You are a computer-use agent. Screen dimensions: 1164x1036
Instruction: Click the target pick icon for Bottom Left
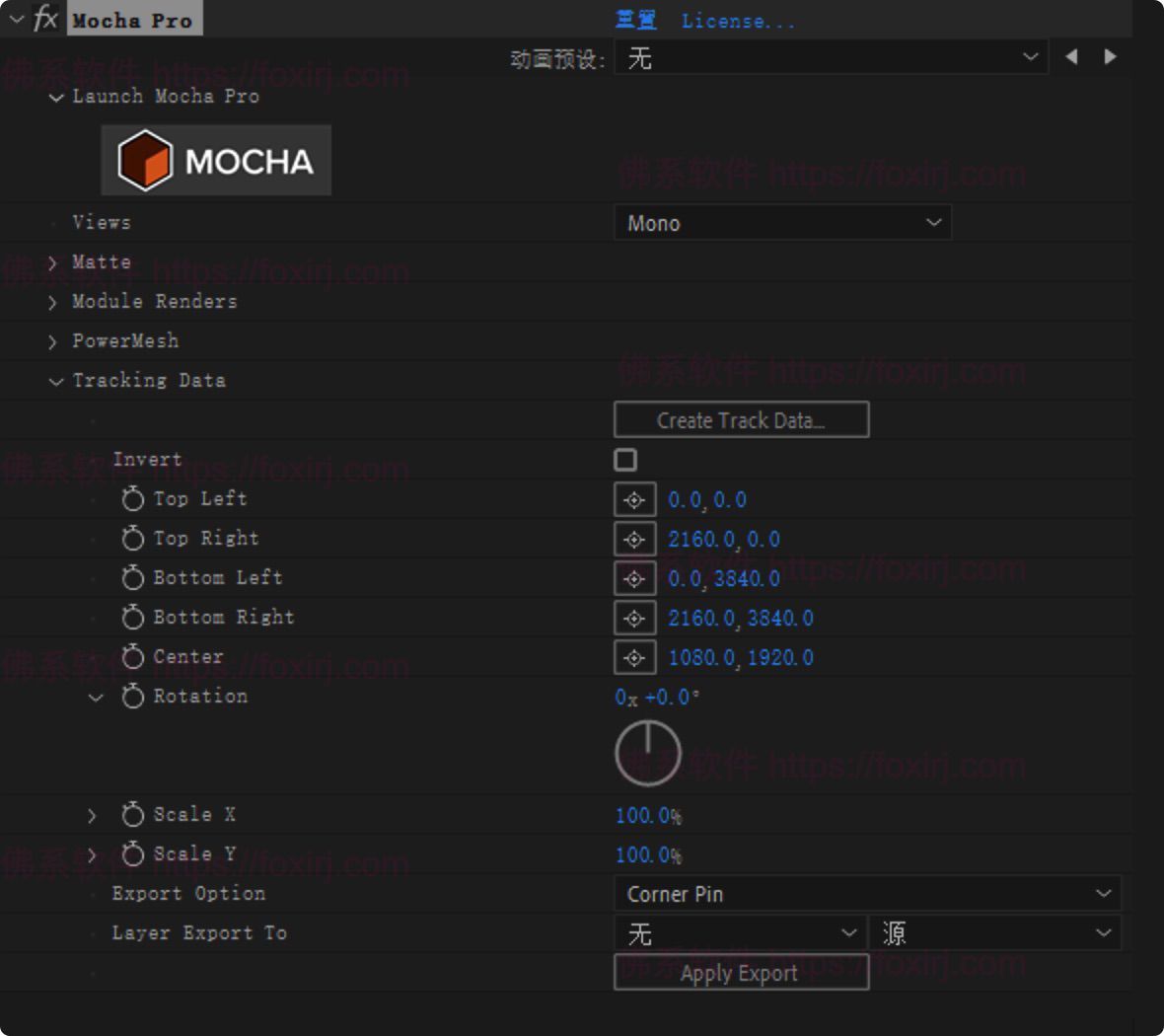[634, 578]
